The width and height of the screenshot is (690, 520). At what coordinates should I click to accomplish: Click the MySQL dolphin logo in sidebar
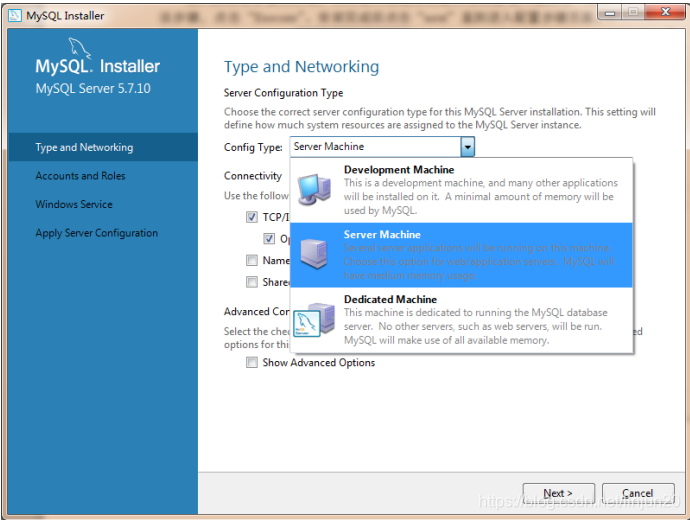79,48
